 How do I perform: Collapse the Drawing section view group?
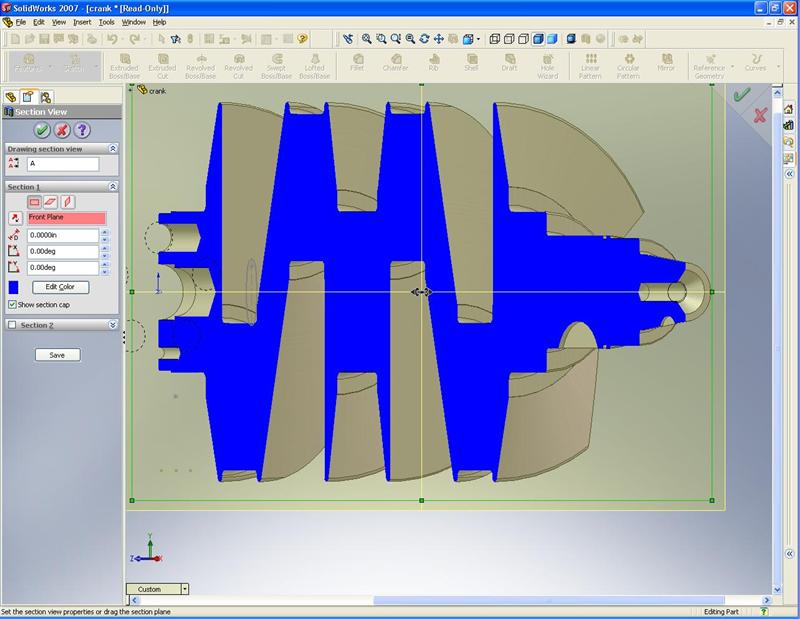coord(113,148)
